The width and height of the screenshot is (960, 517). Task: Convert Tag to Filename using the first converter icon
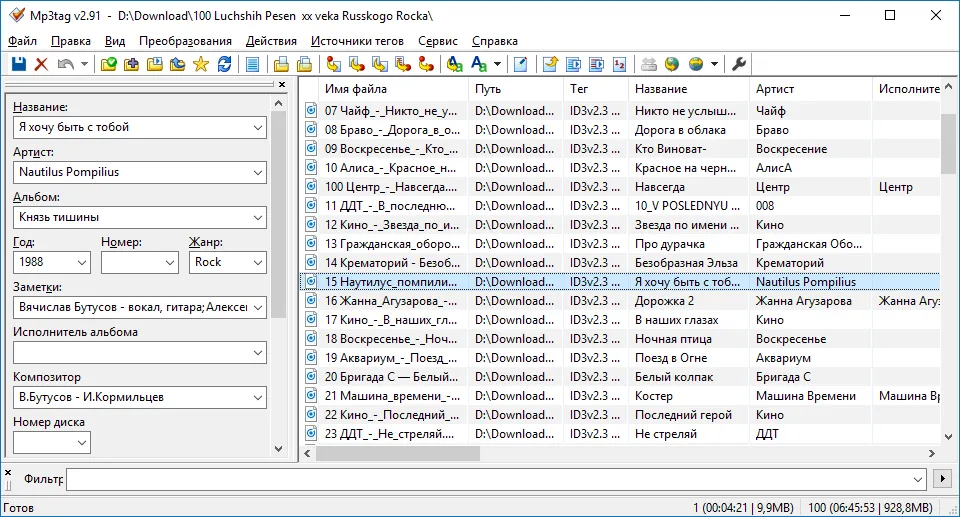point(334,64)
